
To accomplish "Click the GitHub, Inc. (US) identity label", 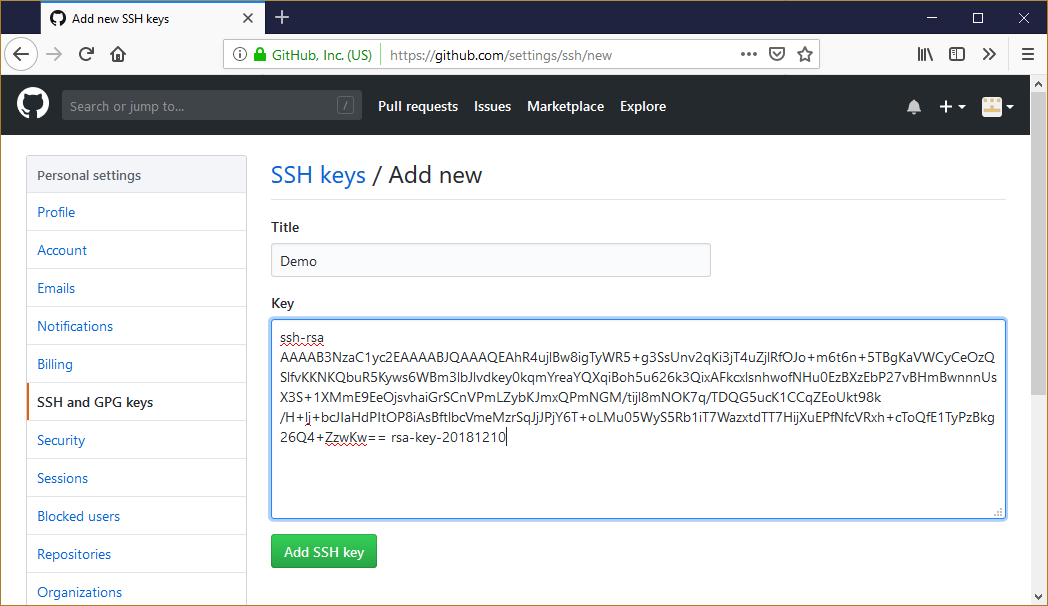I will 321,55.
